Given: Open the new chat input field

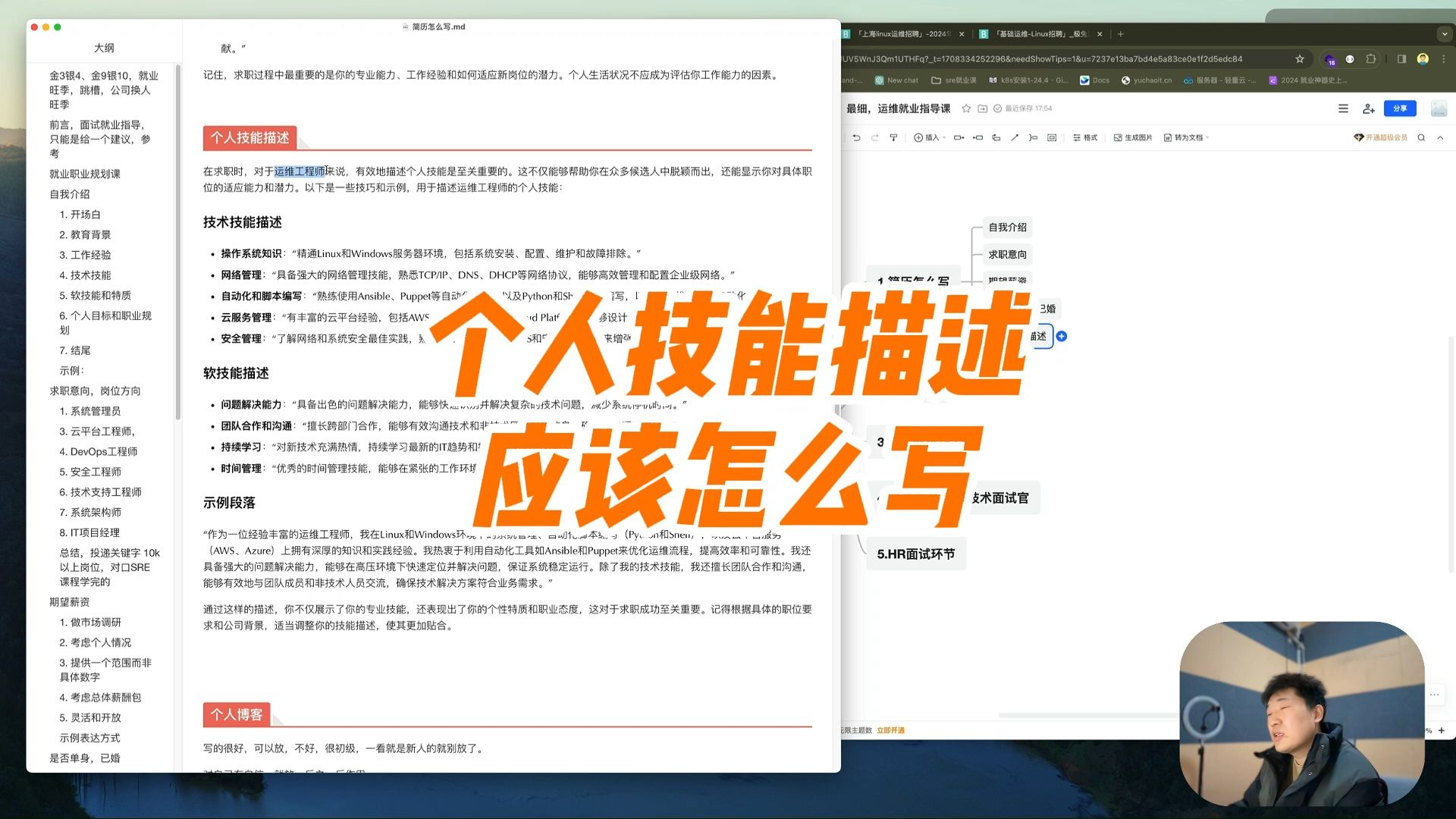Looking at the screenshot, I should click(x=905, y=80).
